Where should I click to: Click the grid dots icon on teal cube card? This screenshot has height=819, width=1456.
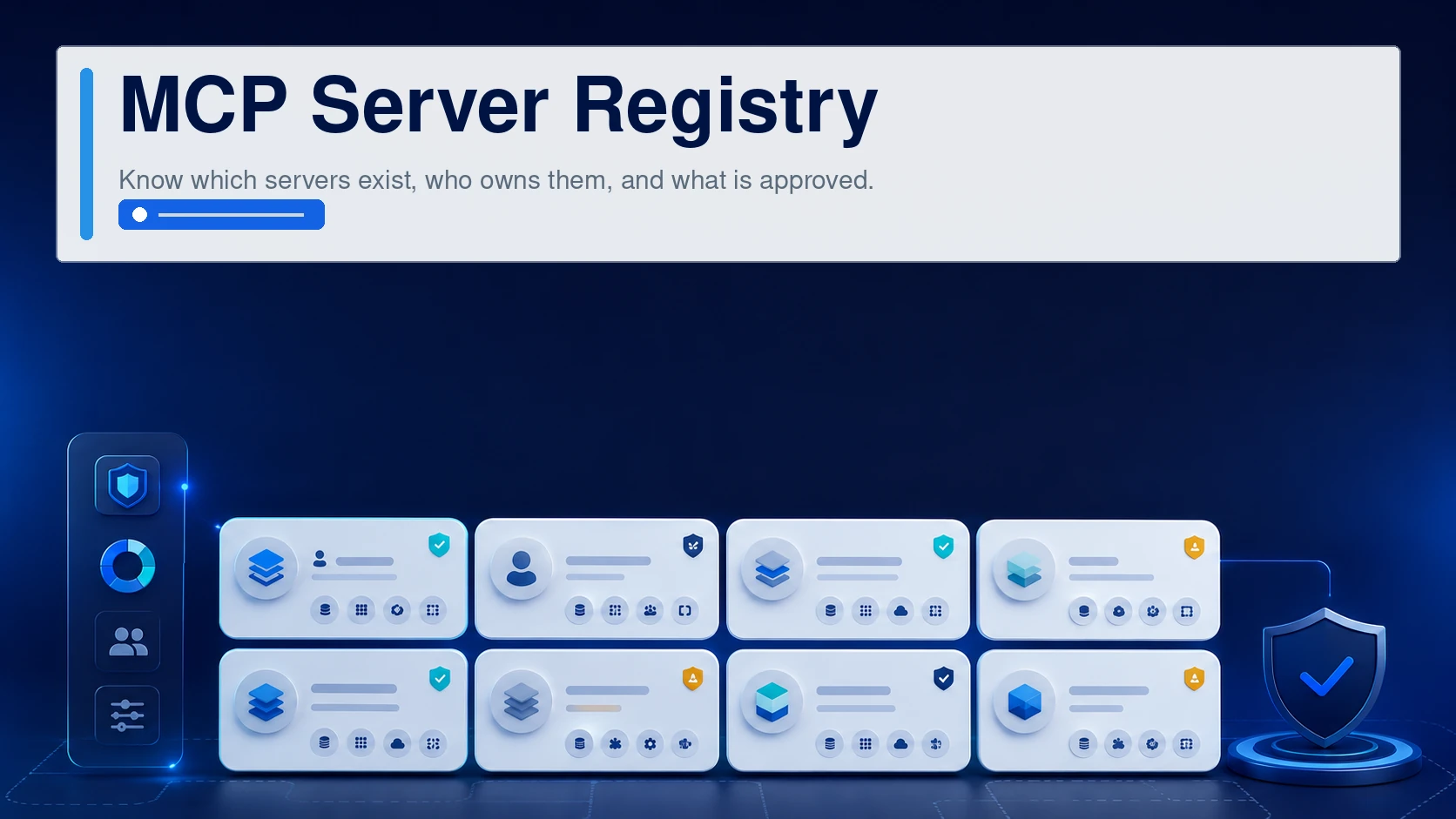point(865,743)
